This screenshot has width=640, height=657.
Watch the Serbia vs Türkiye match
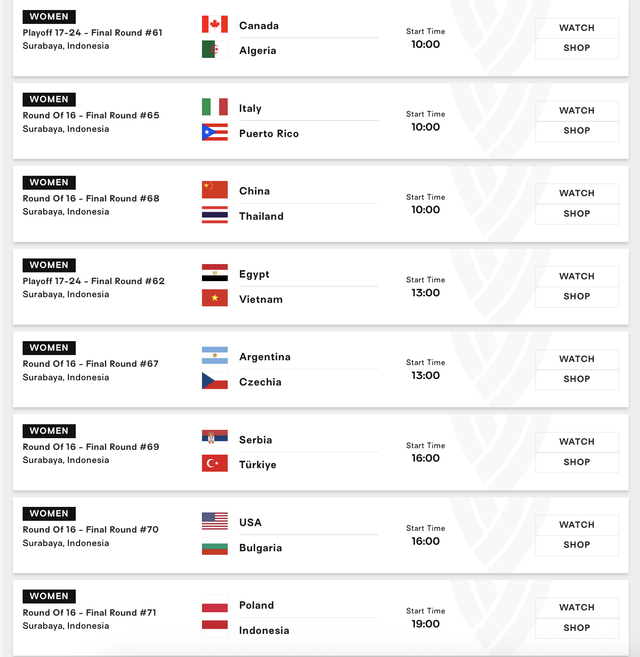tap(577, 442)
